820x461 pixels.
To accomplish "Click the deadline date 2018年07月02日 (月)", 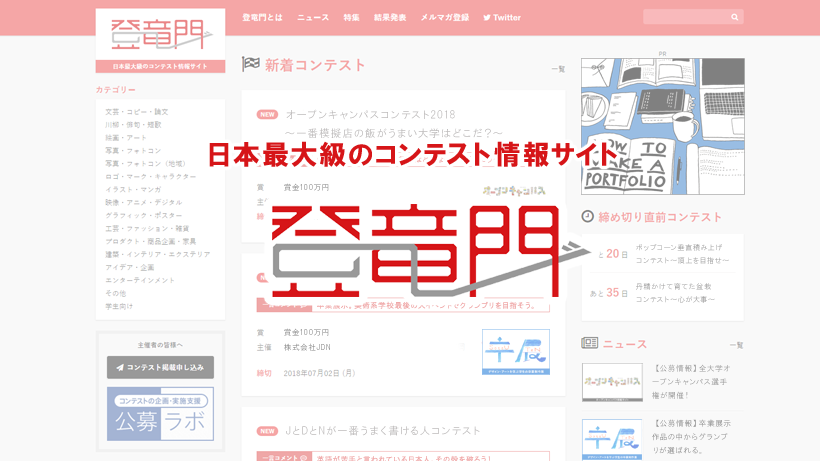I will pos(320,373).
